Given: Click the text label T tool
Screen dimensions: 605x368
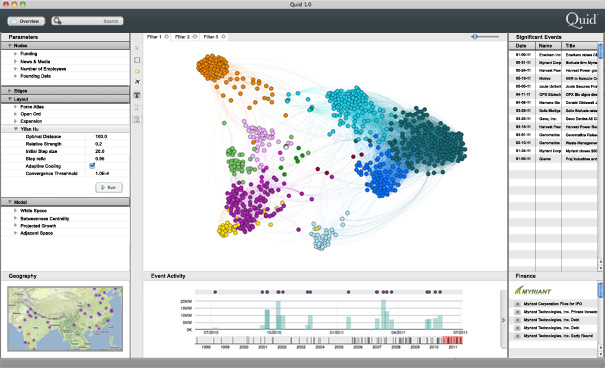Looking at the screenshot, I should pyautogui.click(x=137, y=95).
